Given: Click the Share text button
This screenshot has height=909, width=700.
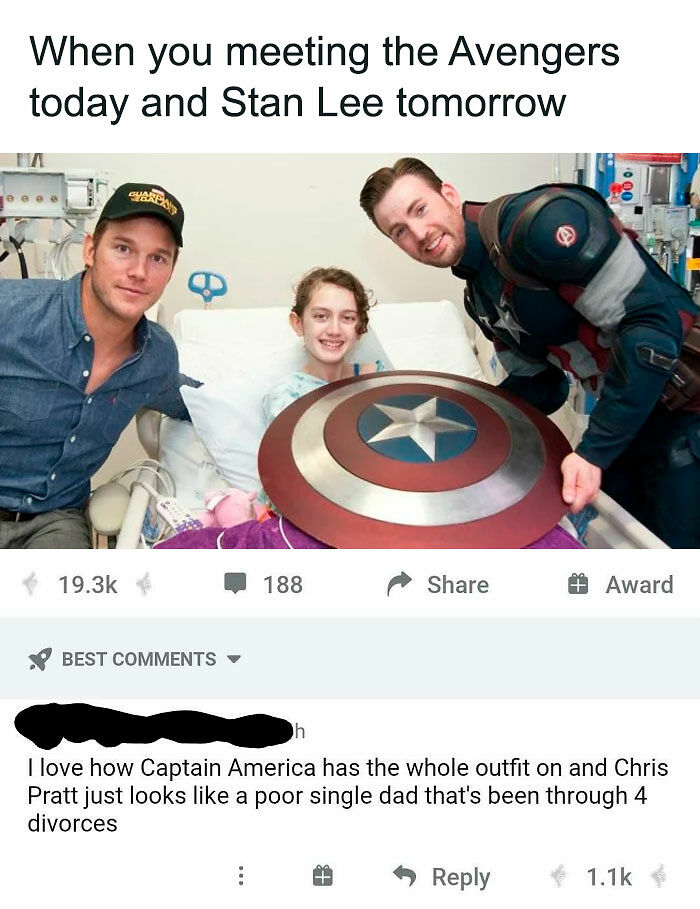Looking at the screenshot, I should pyautogui.click(x=458, y=584).
